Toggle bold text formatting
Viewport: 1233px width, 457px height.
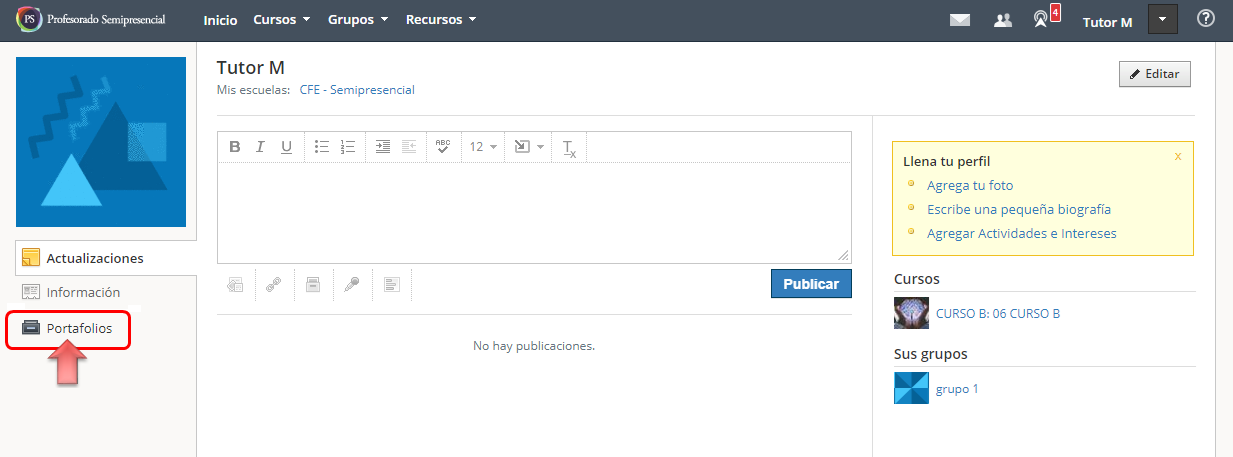[x=235, y=147]
